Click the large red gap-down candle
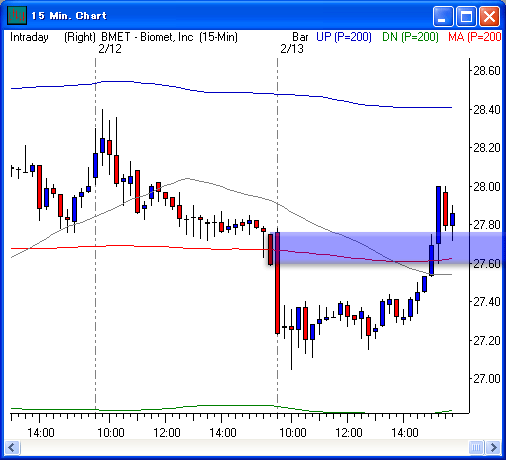This screenshot has width=506, height=460. (x=277, y=283)
